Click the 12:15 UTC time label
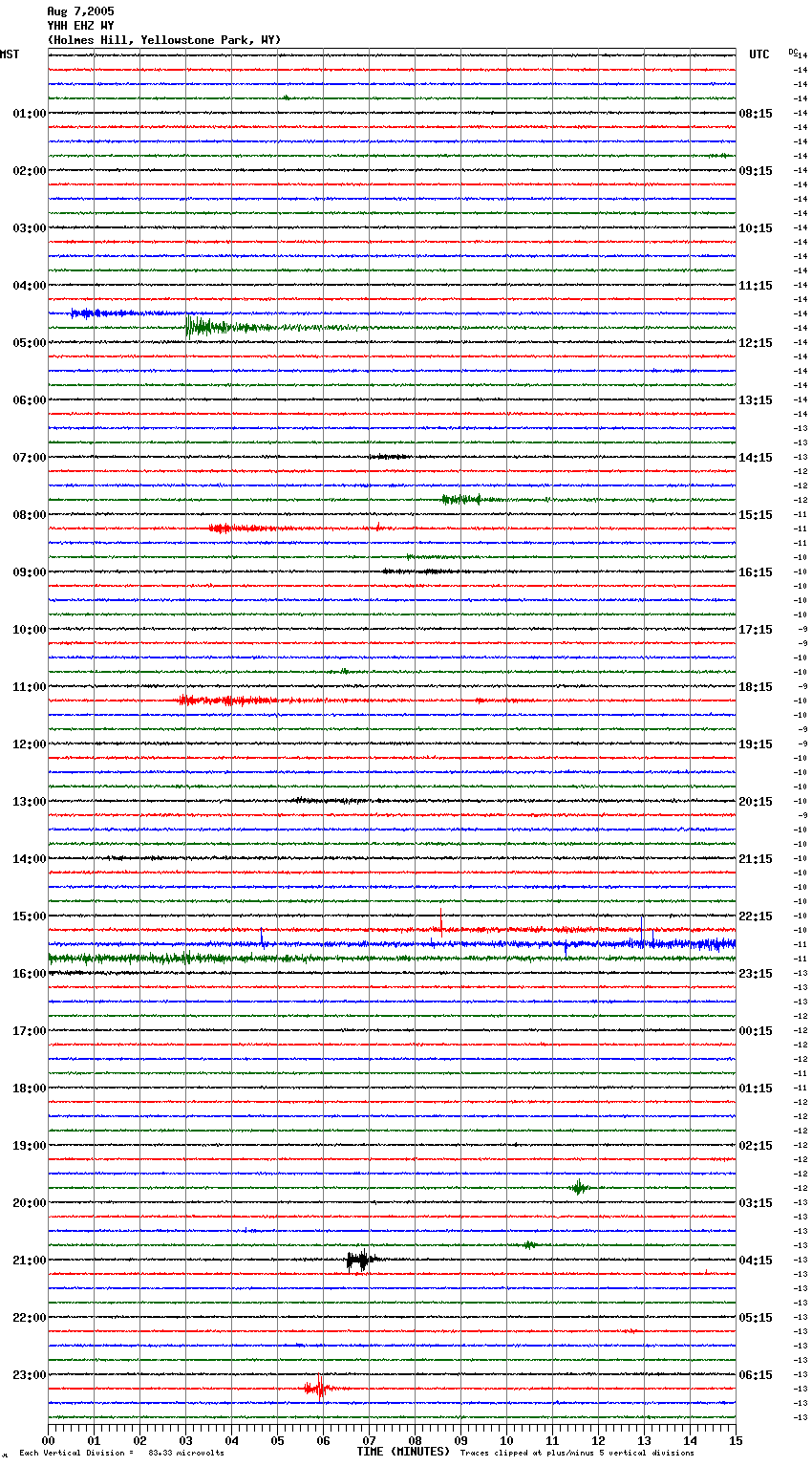Image resolution: width=812 pixels, height=1466 pixels. click(756, 343)
